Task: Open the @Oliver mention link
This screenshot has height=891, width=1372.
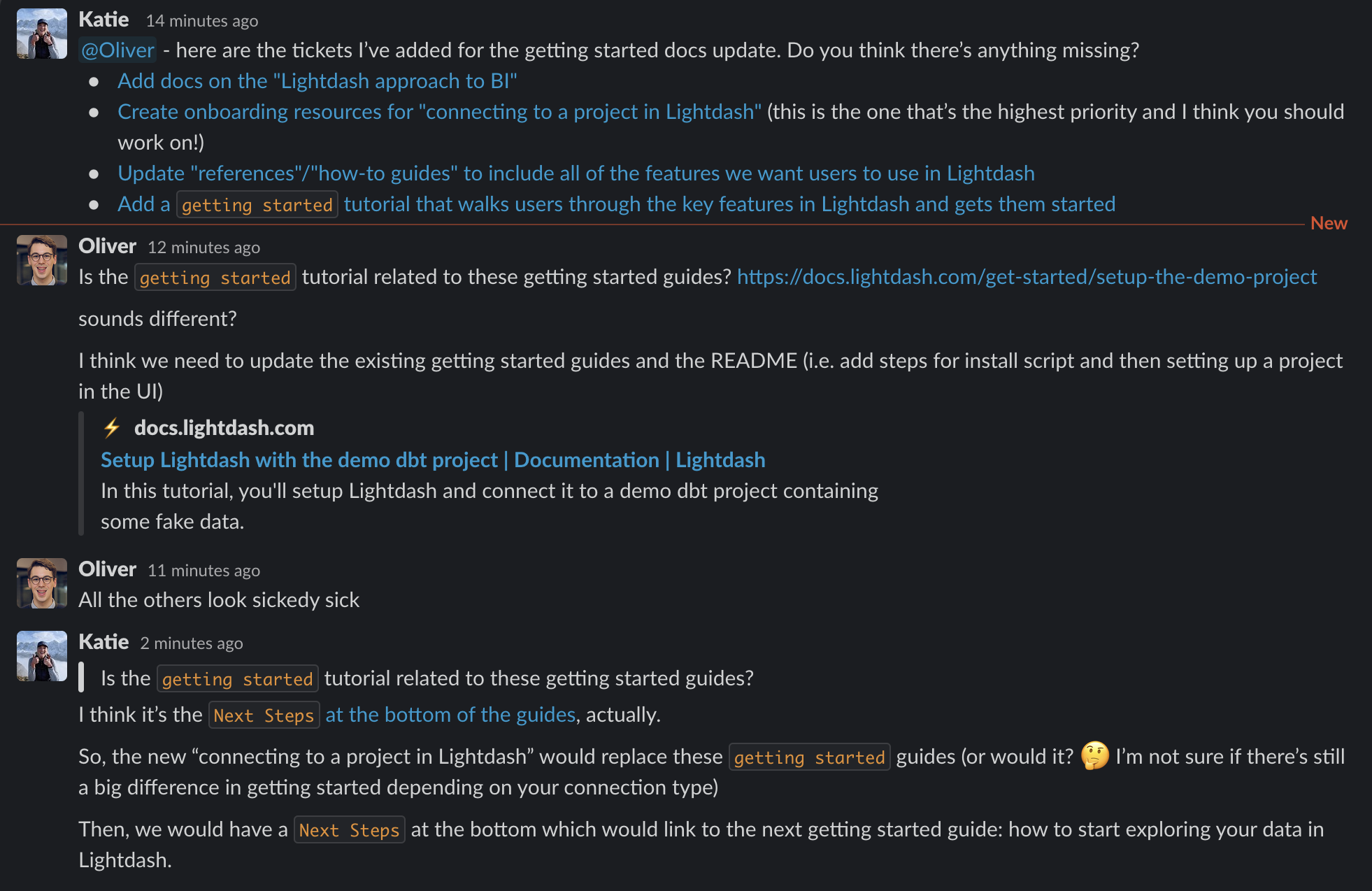Action: [116, 50]
